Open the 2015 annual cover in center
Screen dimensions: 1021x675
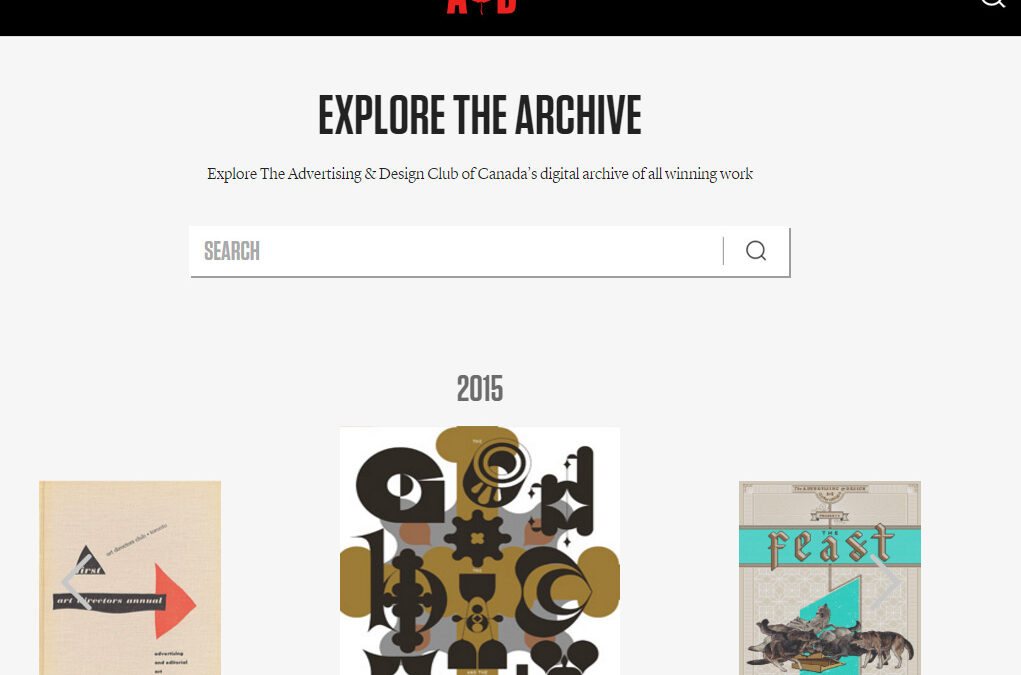click(x=480, y=551)
